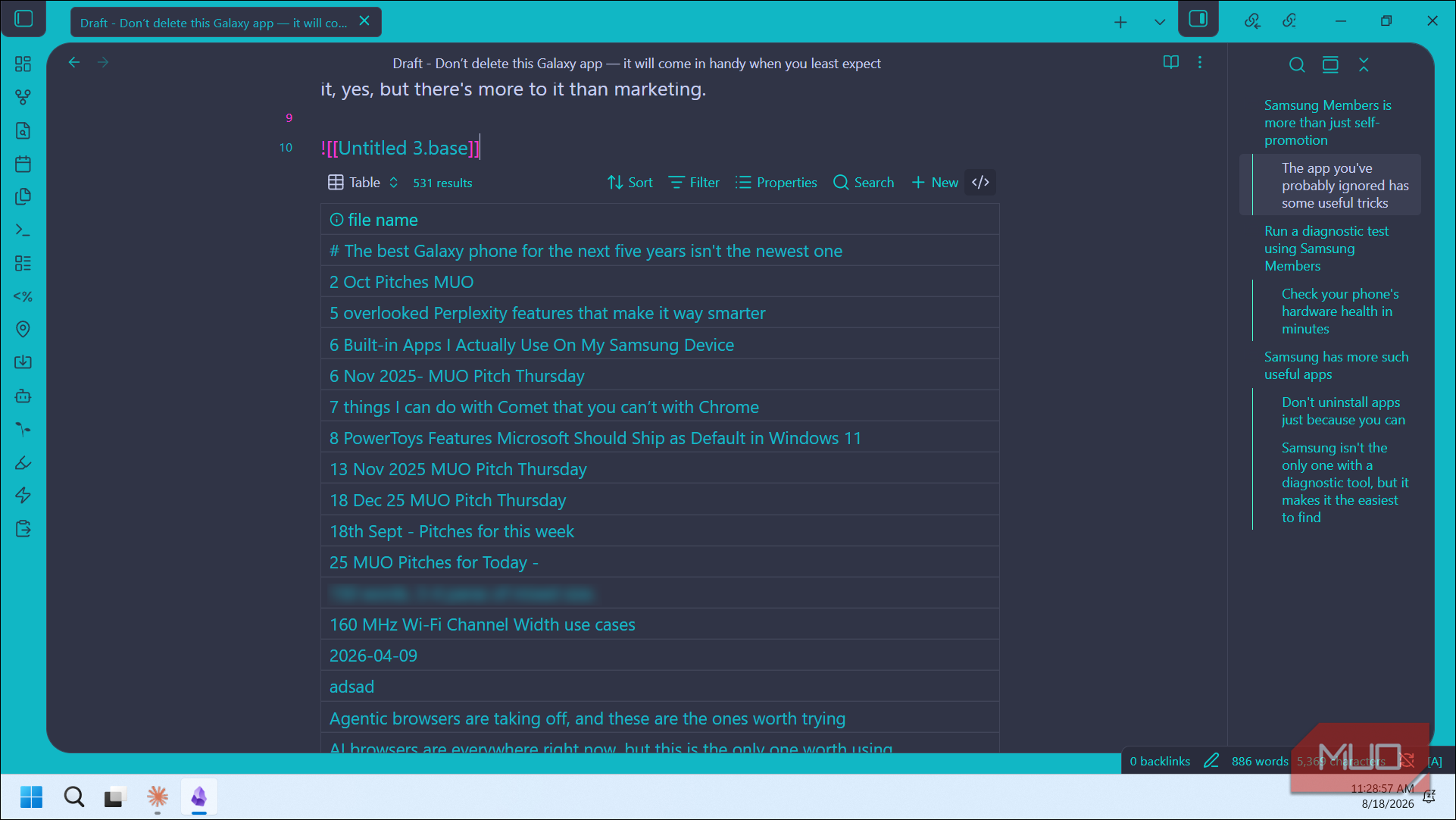The image size is (1456, 820).
Task: Open graph view from ribbon
Action: 23,97
